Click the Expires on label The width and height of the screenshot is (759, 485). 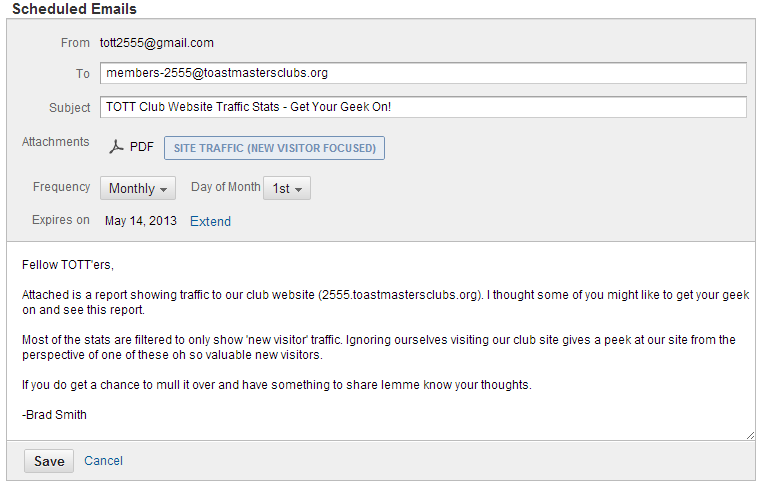[61, 220]
